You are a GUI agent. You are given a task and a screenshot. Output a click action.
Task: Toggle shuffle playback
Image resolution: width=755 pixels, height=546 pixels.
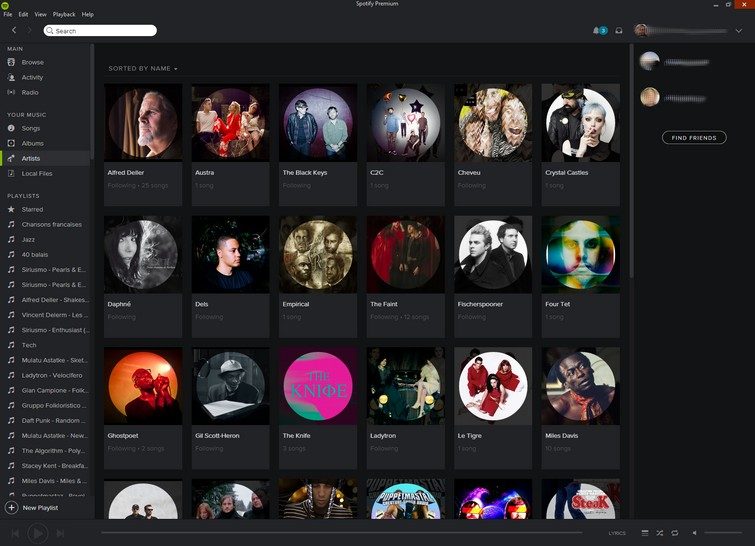[x=660, y=533]
